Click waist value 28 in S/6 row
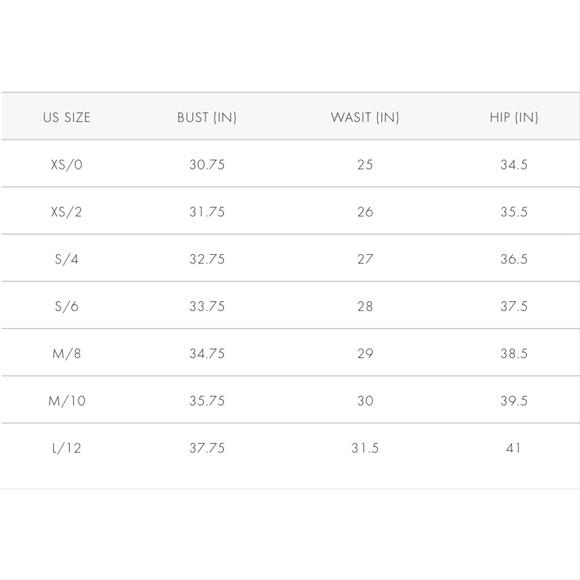Image resolution: width=580 pixels, height=580 pixels. pos(365,306)
